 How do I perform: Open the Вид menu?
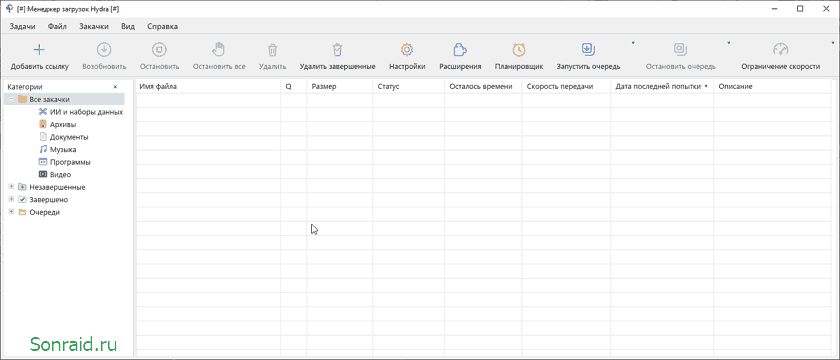pyautogui.click(x=128, y=26)
